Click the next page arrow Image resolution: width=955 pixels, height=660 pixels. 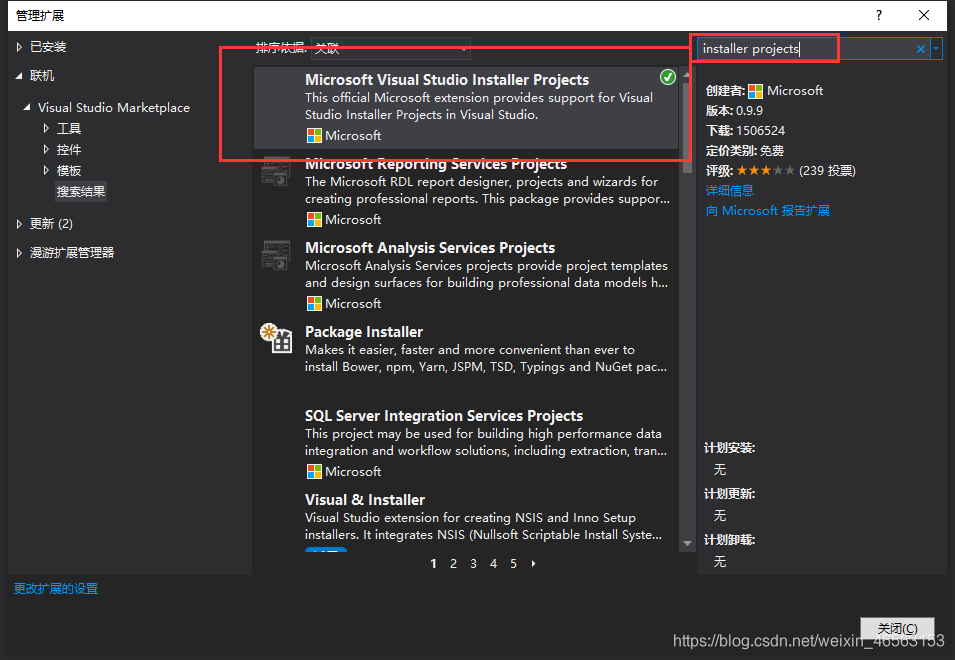pos(534,564)
